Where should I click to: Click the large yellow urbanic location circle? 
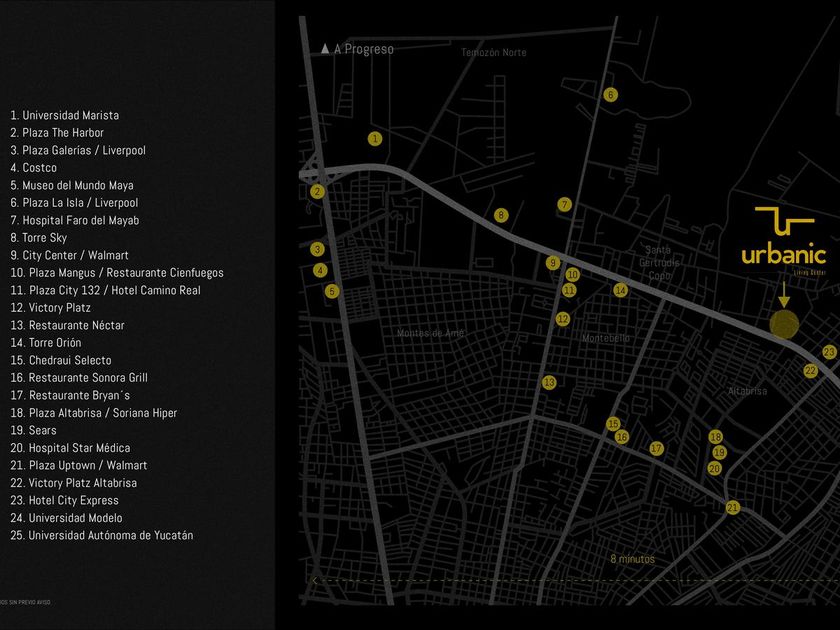coord(784,325)
